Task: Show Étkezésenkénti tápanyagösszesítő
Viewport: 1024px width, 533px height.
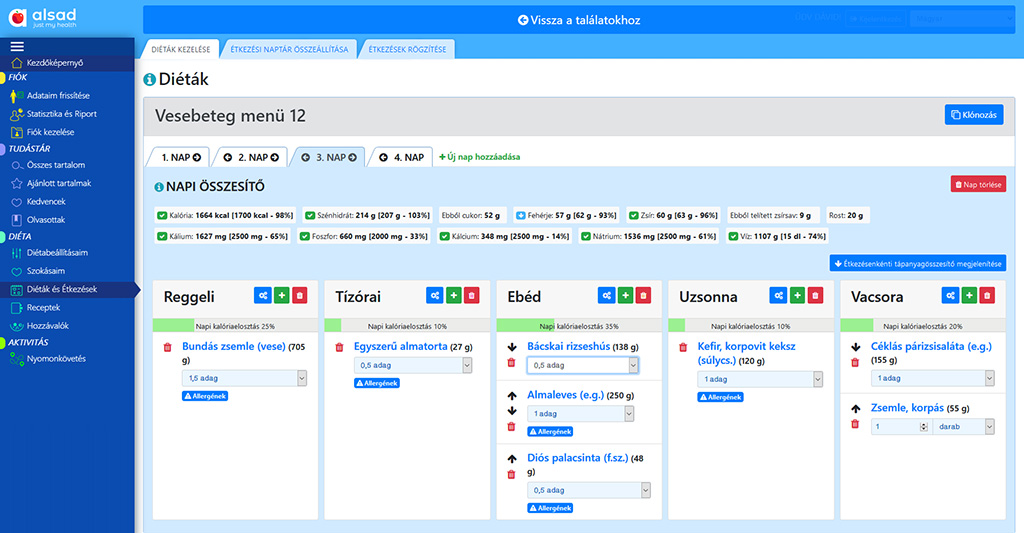Action: (x=918, y=264)
